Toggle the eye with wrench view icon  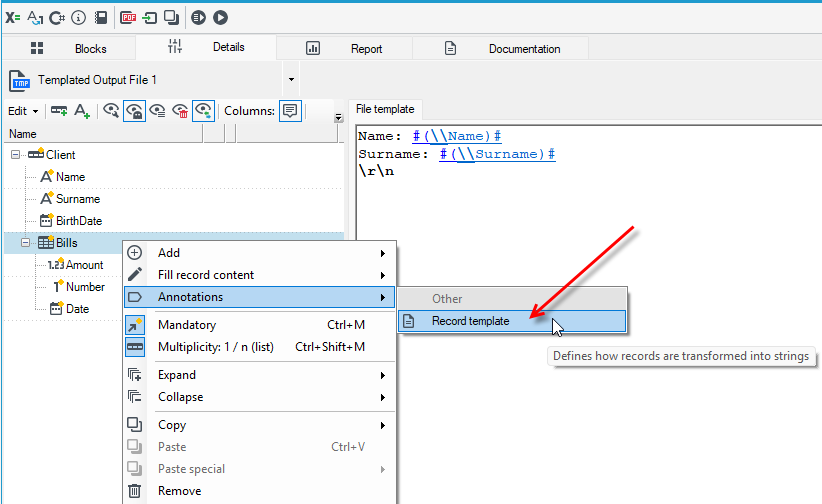111,111
